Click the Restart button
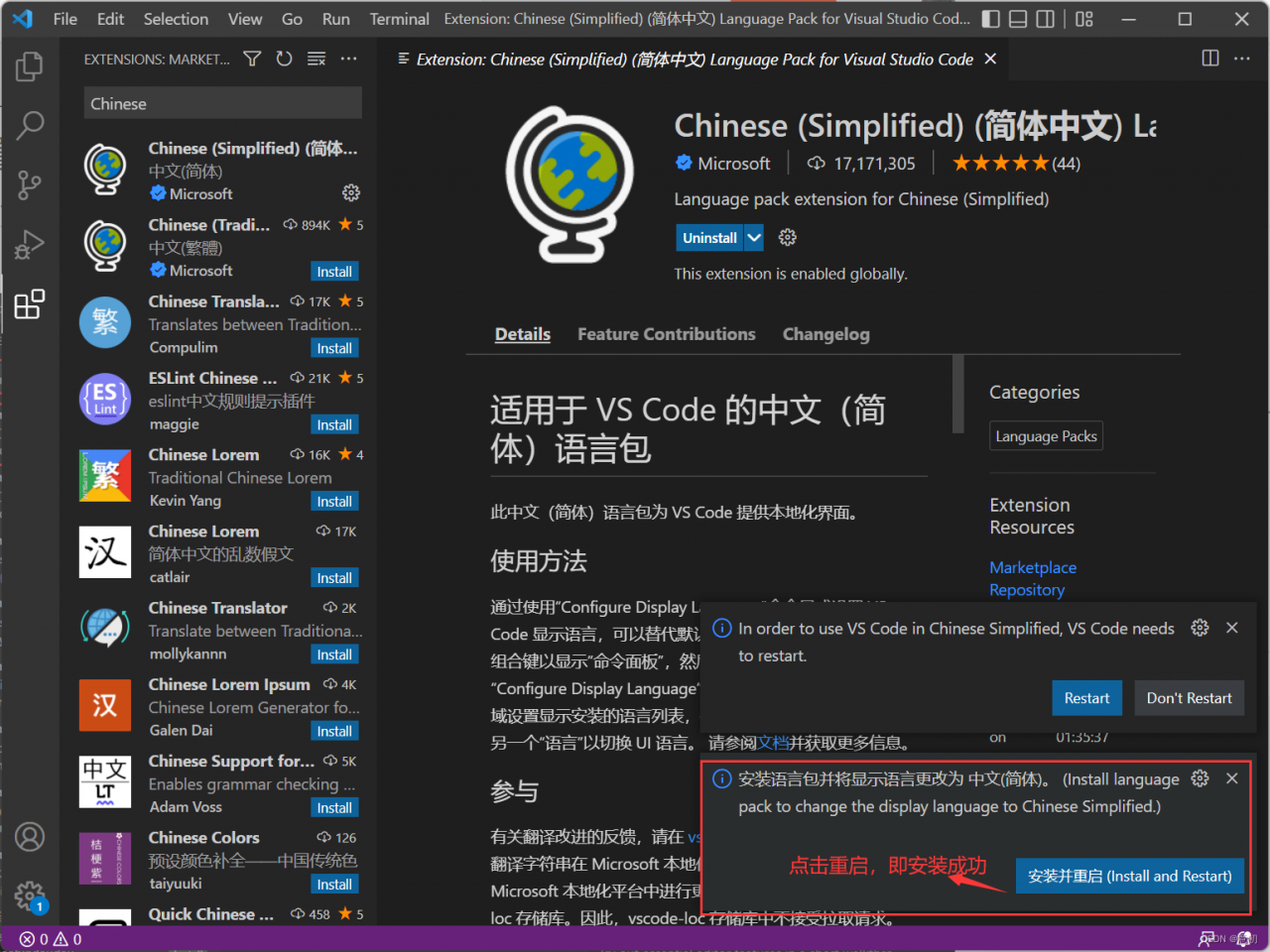 1086,698
